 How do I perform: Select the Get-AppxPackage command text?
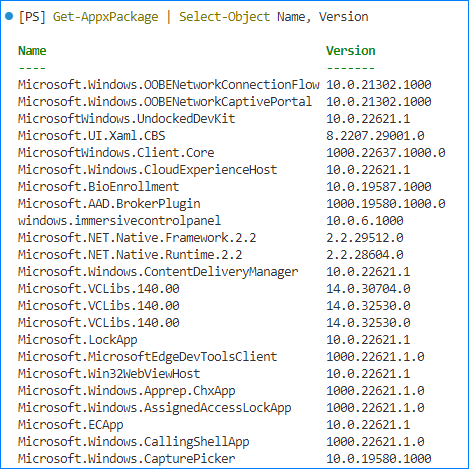click(105, 17)
